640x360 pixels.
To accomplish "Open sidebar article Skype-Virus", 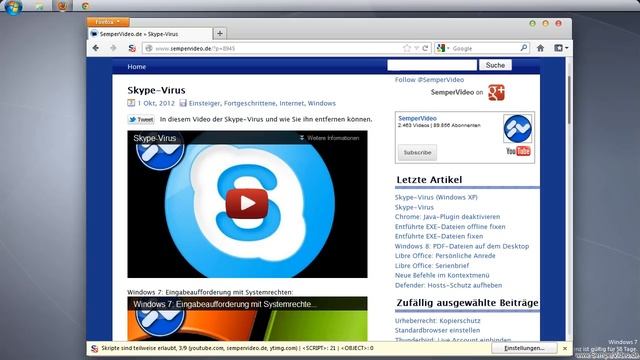I will point(414,207).
